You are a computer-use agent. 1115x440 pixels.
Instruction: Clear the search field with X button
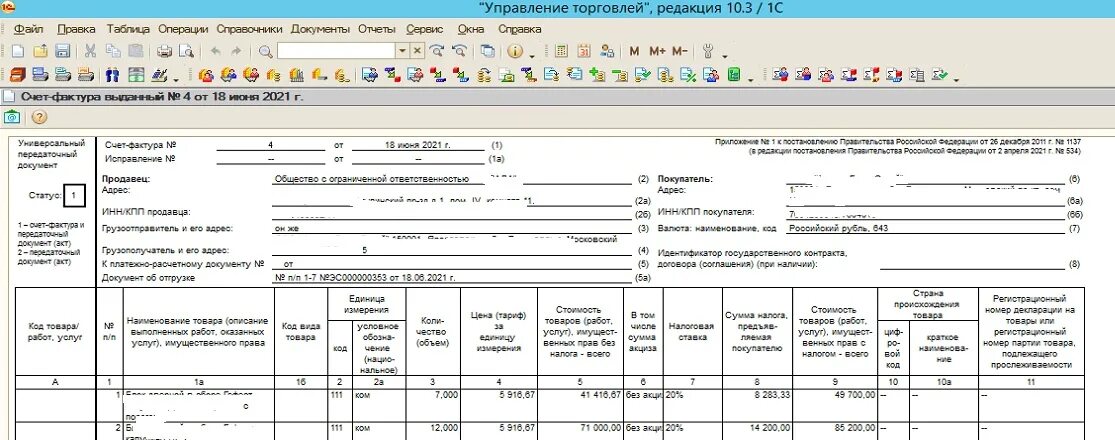click(417, 51)
